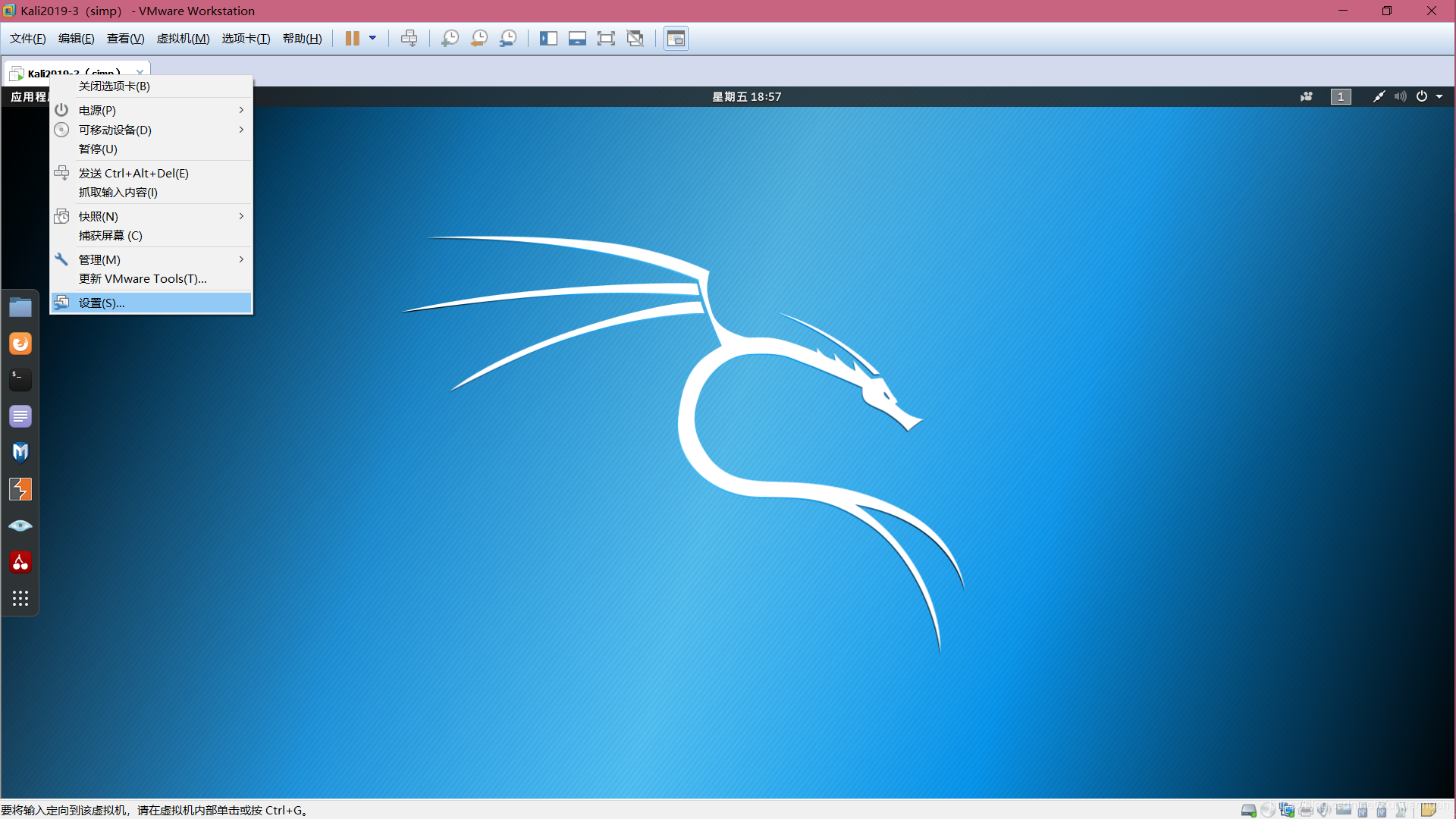The image size is (1456, 819).
Task: Click the pause virtual machine toolbar icon
Action: pyautogui.click(x=352, y=39)
